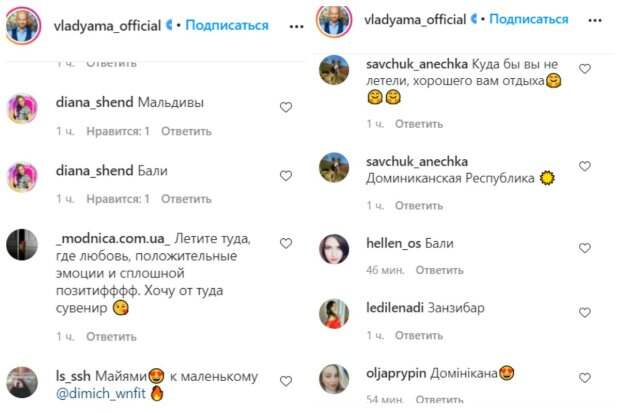Screen dimensions: 620x413
Task: Open the _modnica.com.ua_ username
Action: click(x=113, y=239)
